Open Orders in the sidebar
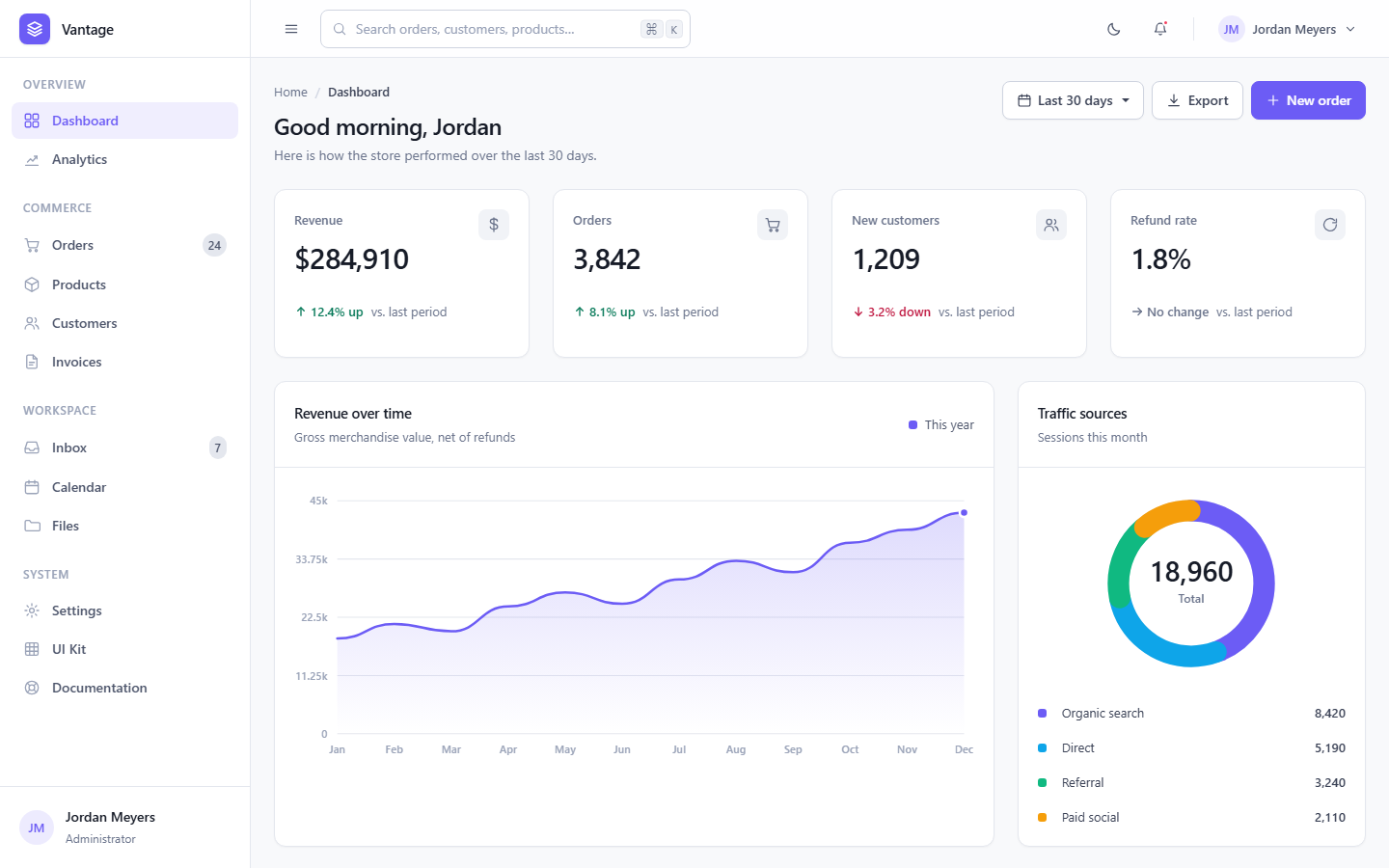 [x=124, y=245]
